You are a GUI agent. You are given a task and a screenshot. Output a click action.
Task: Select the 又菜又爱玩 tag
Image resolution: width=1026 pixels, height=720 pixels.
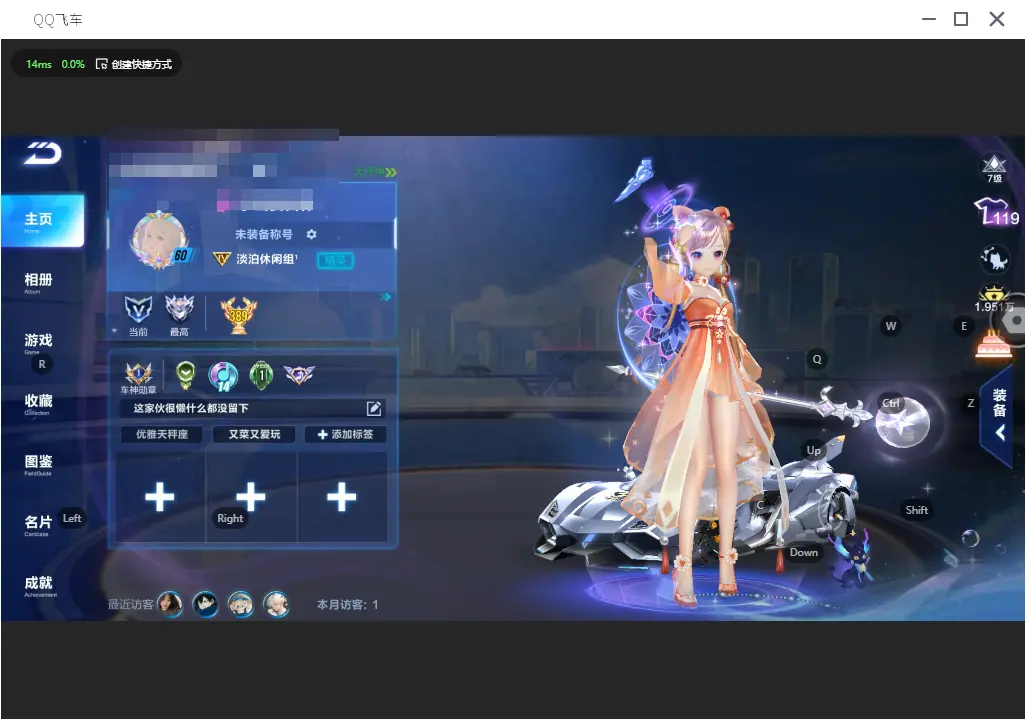(x=255, y=434)
